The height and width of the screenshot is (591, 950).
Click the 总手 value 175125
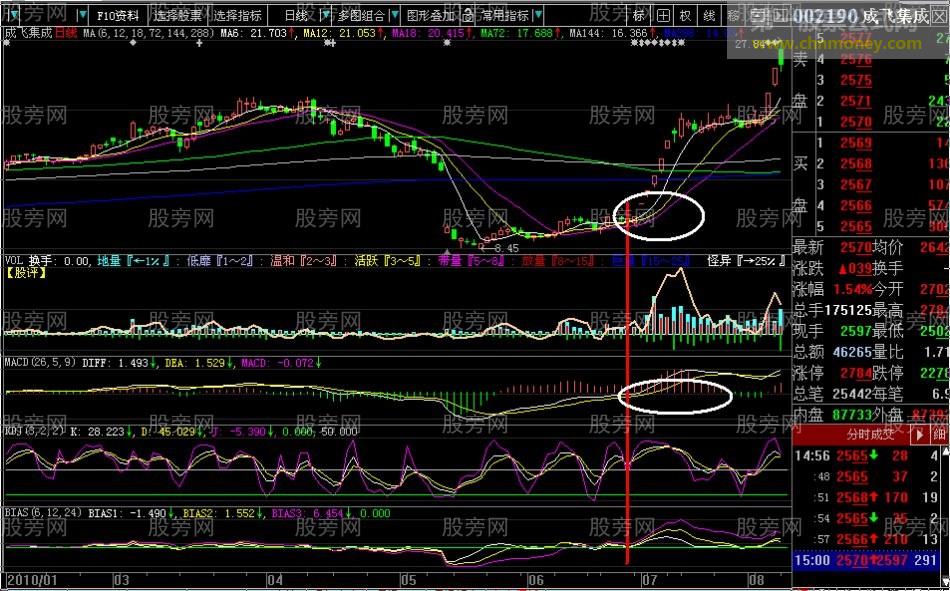[849, 310]
